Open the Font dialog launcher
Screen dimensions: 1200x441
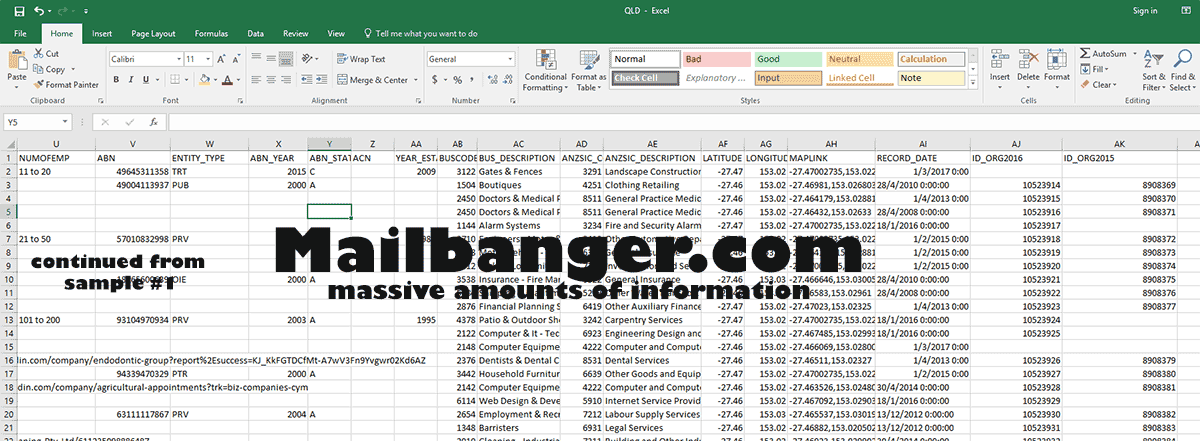(x=241, y=100)
